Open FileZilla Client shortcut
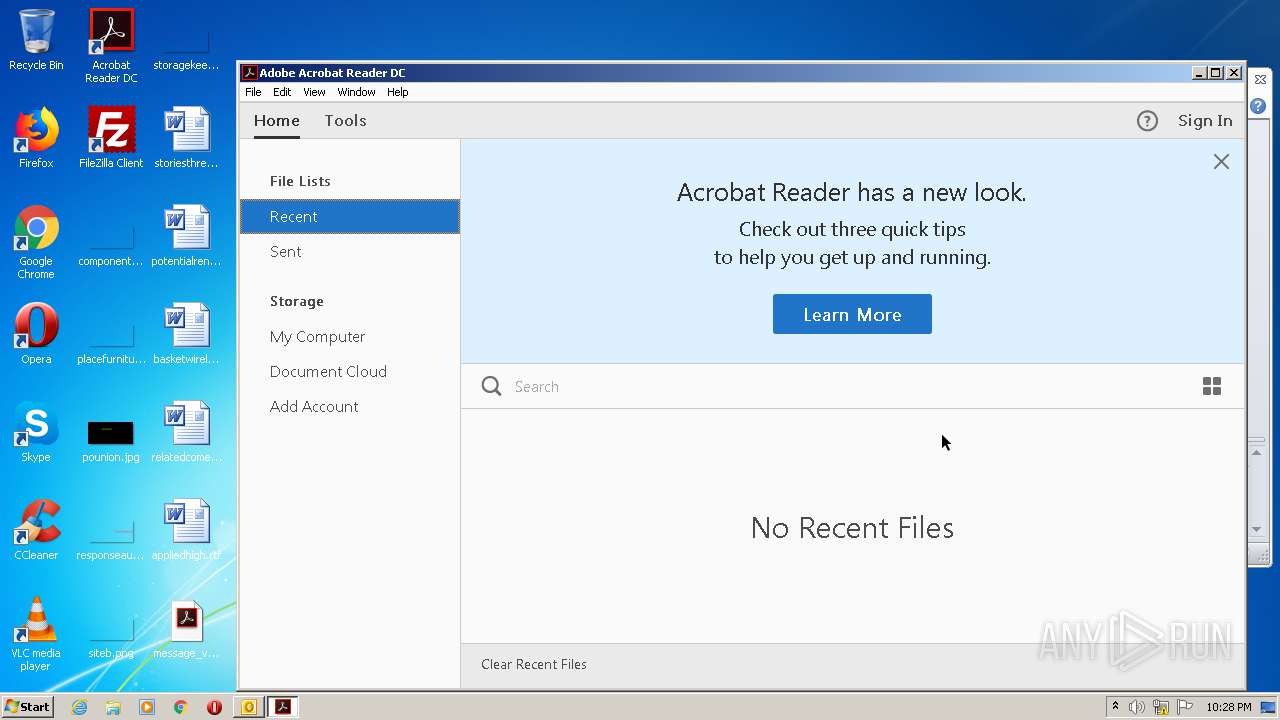Image resolution: width=1280 pixels, height=720 pixels. pos(111,138)
